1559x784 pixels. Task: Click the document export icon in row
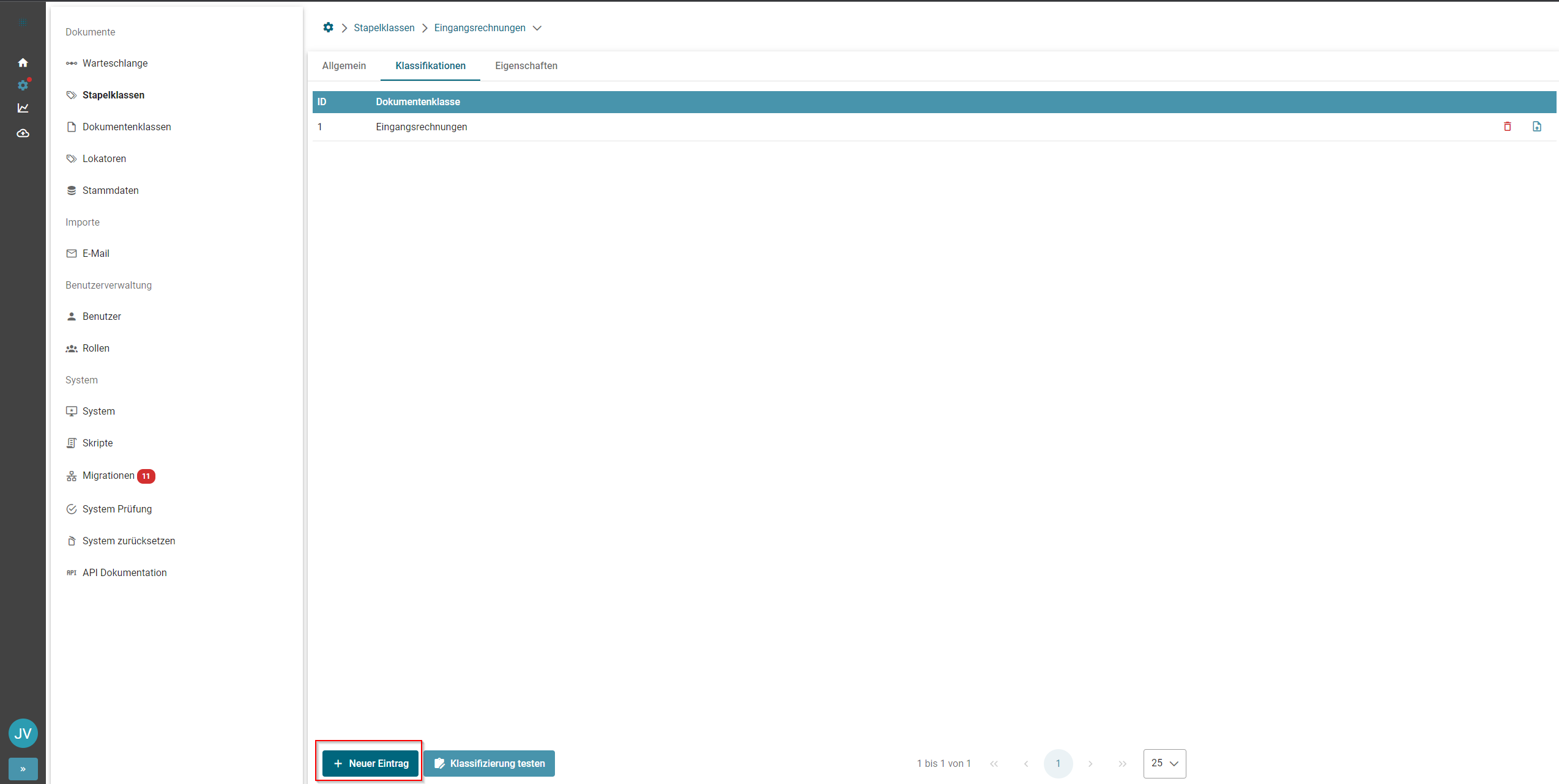(x=1536, y=127)
